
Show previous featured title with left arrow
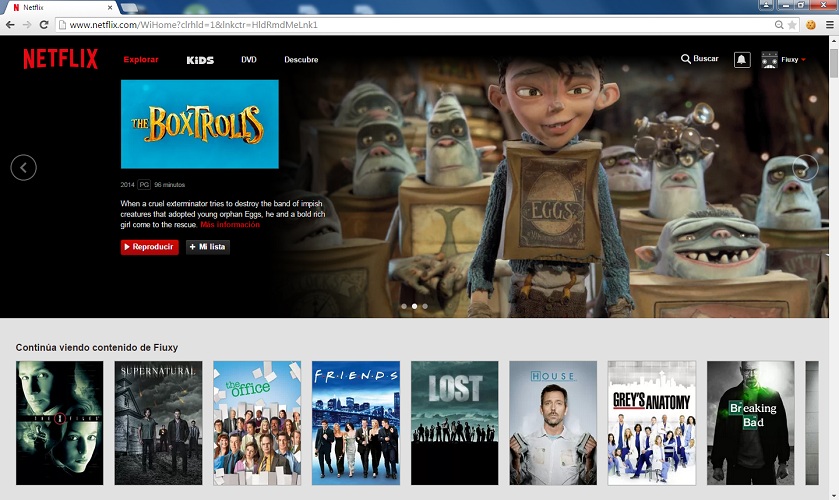click(x=24, y=168)
